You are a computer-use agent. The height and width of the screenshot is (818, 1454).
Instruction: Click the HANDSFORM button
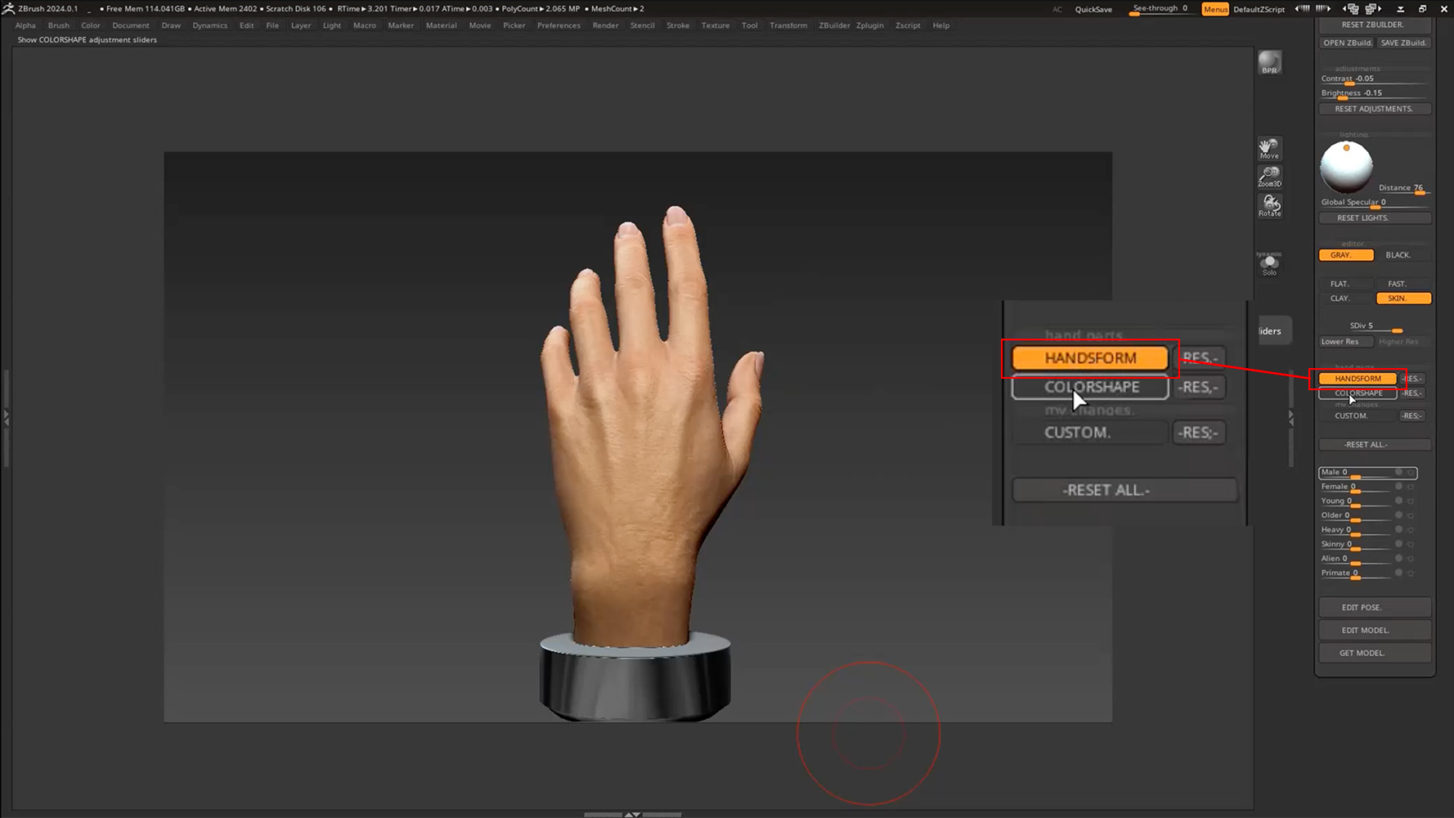[1089, 357]
